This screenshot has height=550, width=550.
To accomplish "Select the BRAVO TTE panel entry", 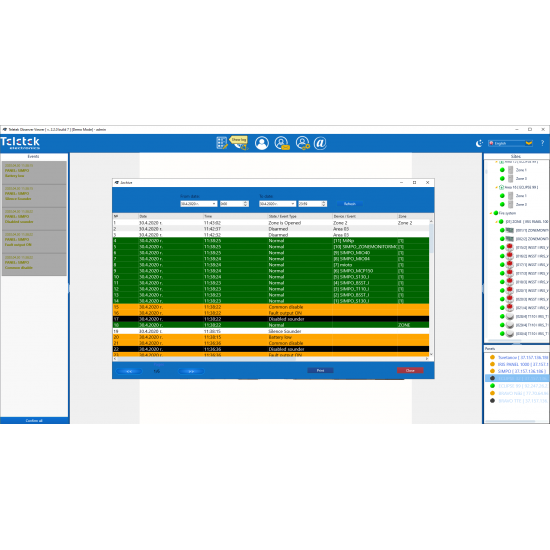I will [x=523, y=401].
